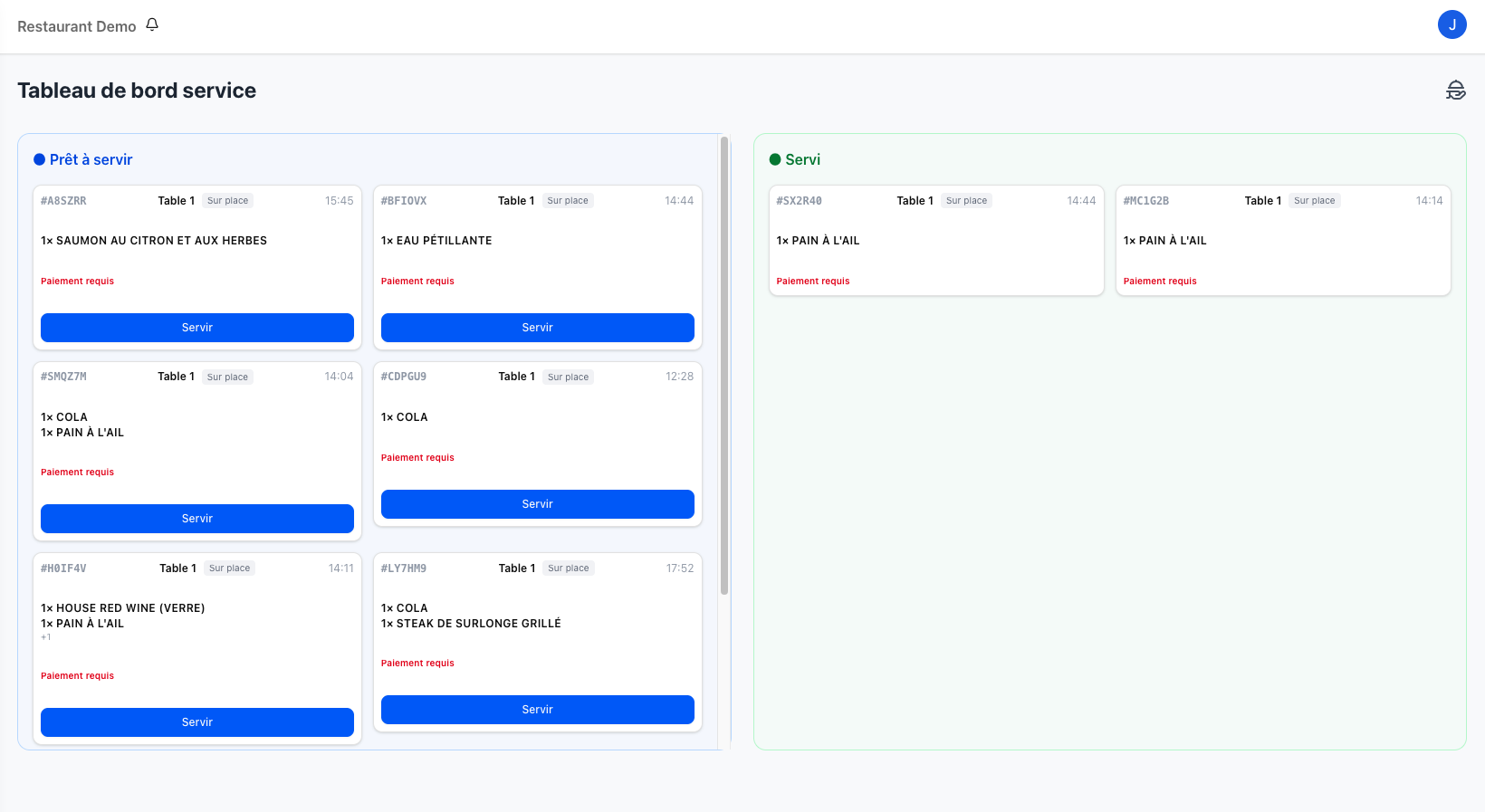Click the Tableau de bord service page title
The width and height of the screenshot is (1485, 812).
(137, 91)
